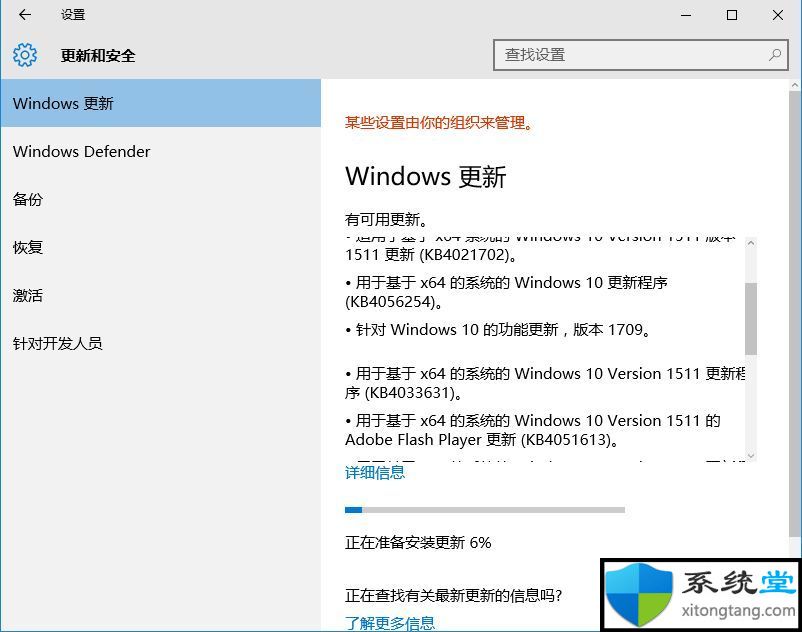Click the update install progress bar
This screenshot has width=802, height=632.
pyautogui.click(x=485, y=510)
